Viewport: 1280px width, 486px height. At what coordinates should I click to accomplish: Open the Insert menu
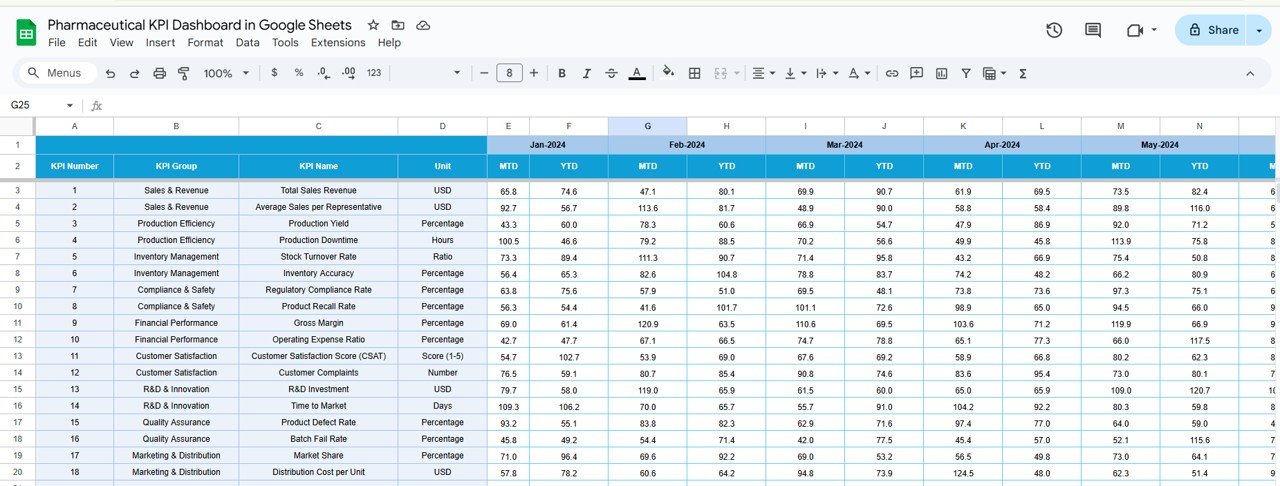click(x=160, y=43)
